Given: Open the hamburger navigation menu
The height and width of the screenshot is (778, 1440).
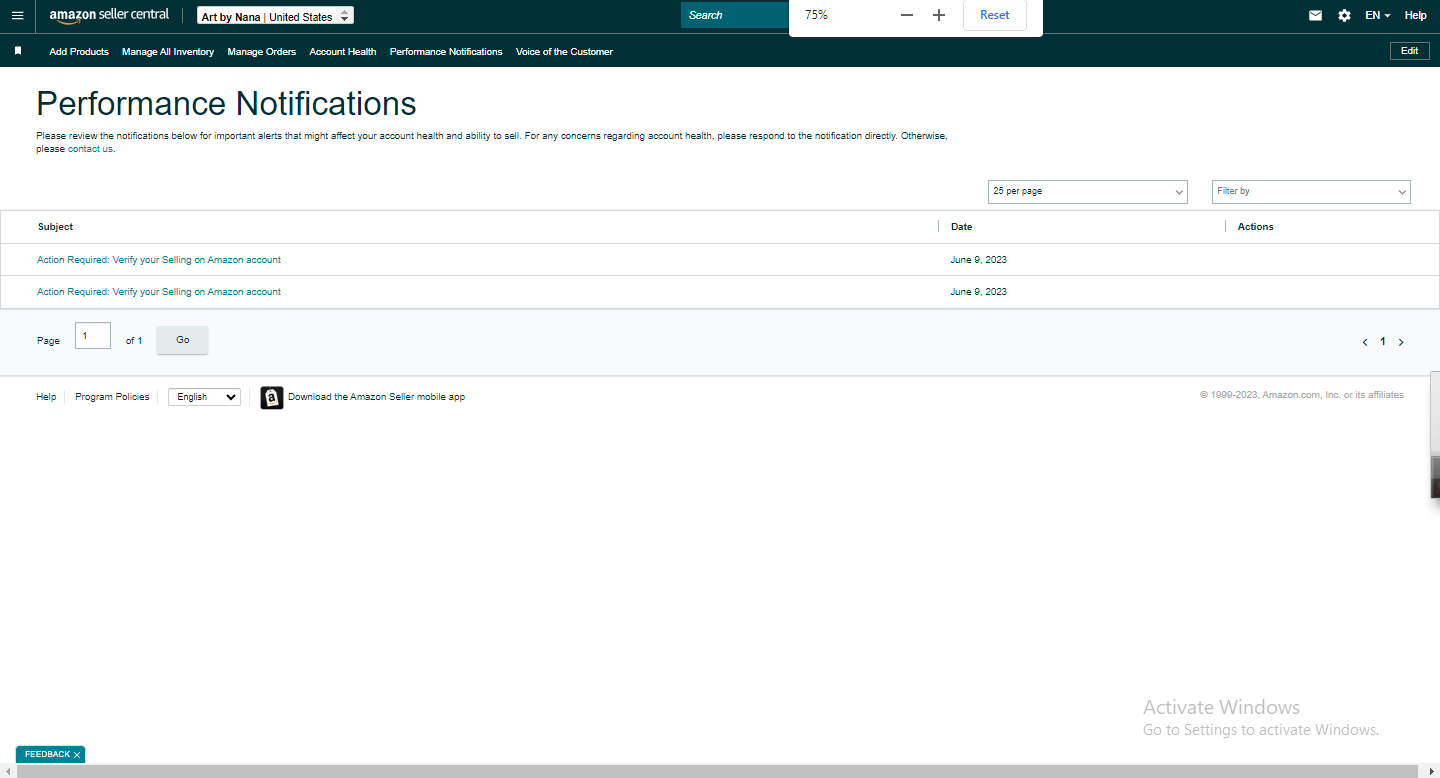Looking at the screenshot, I should 17,16.
